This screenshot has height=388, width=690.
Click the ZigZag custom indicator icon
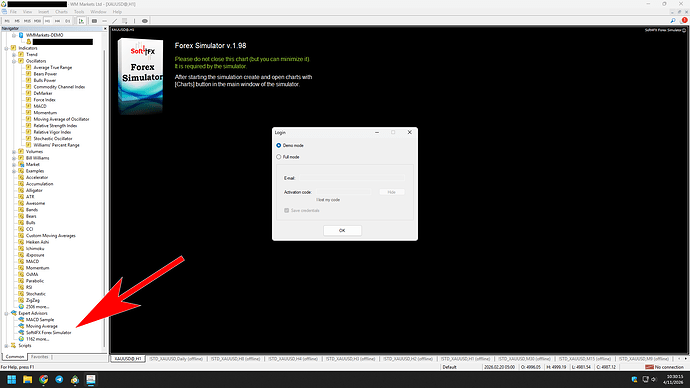coord(21,300)
